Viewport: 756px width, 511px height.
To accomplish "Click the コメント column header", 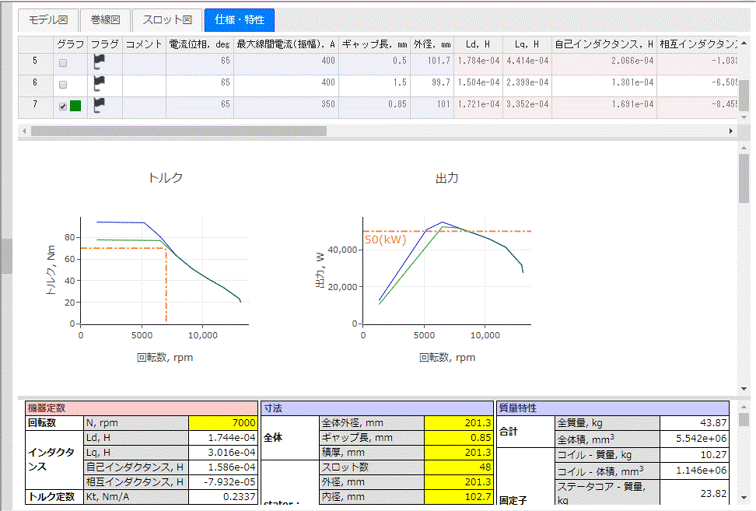I will (x=144, y=44).
